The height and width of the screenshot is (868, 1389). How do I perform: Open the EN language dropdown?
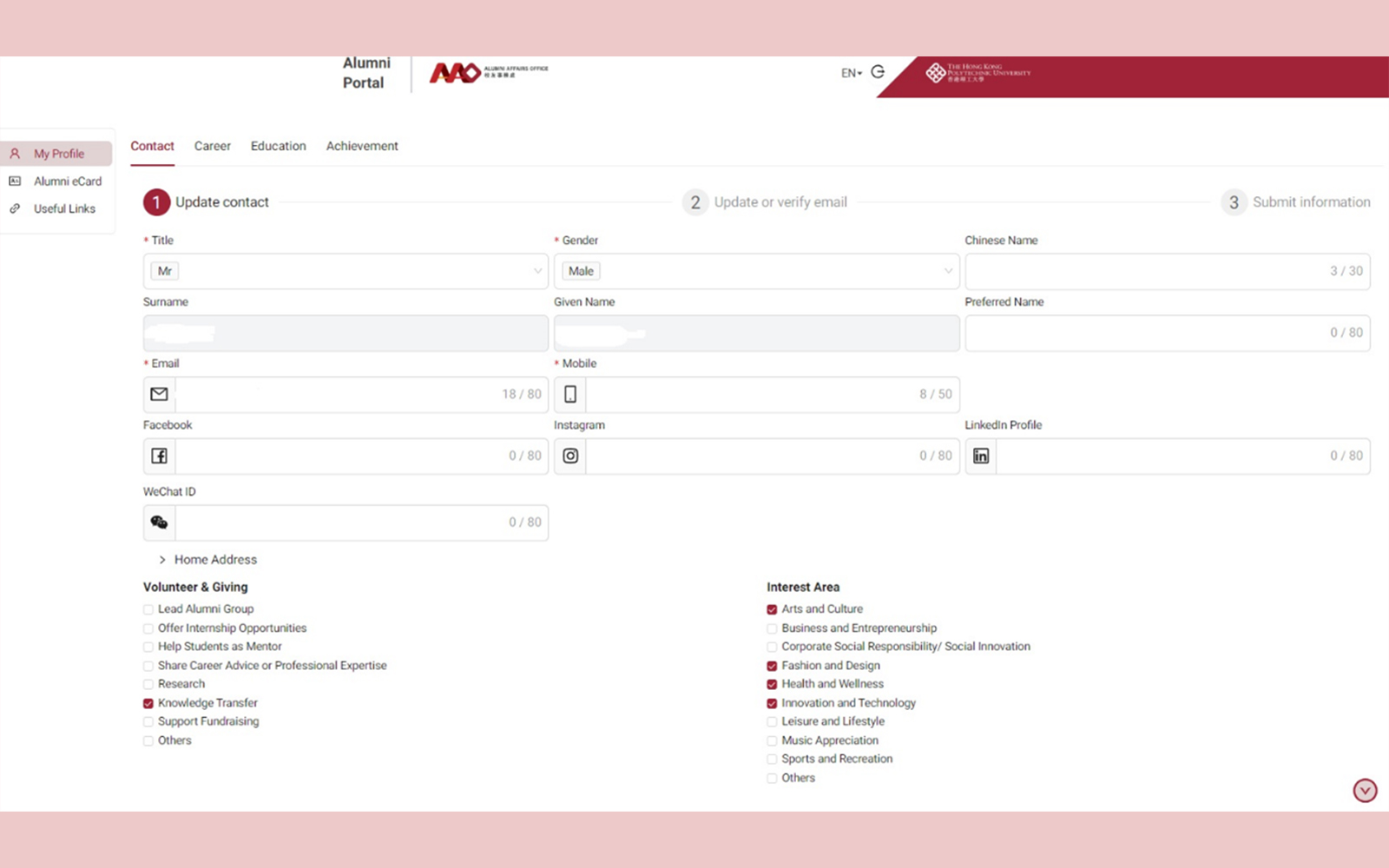point(849,72)
